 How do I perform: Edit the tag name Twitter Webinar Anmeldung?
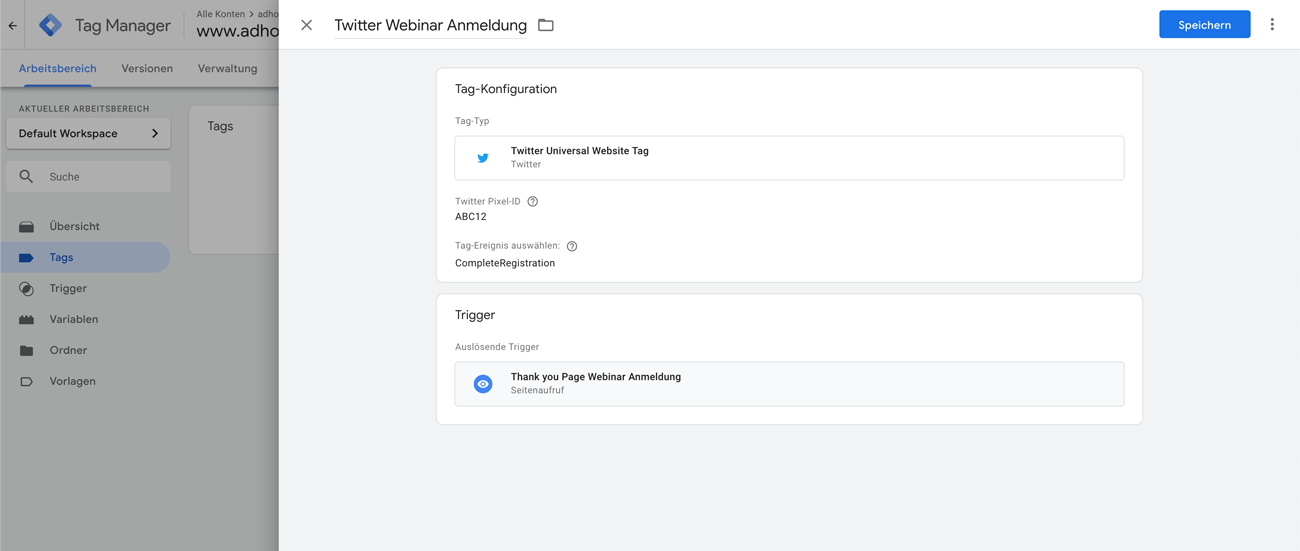430,25
